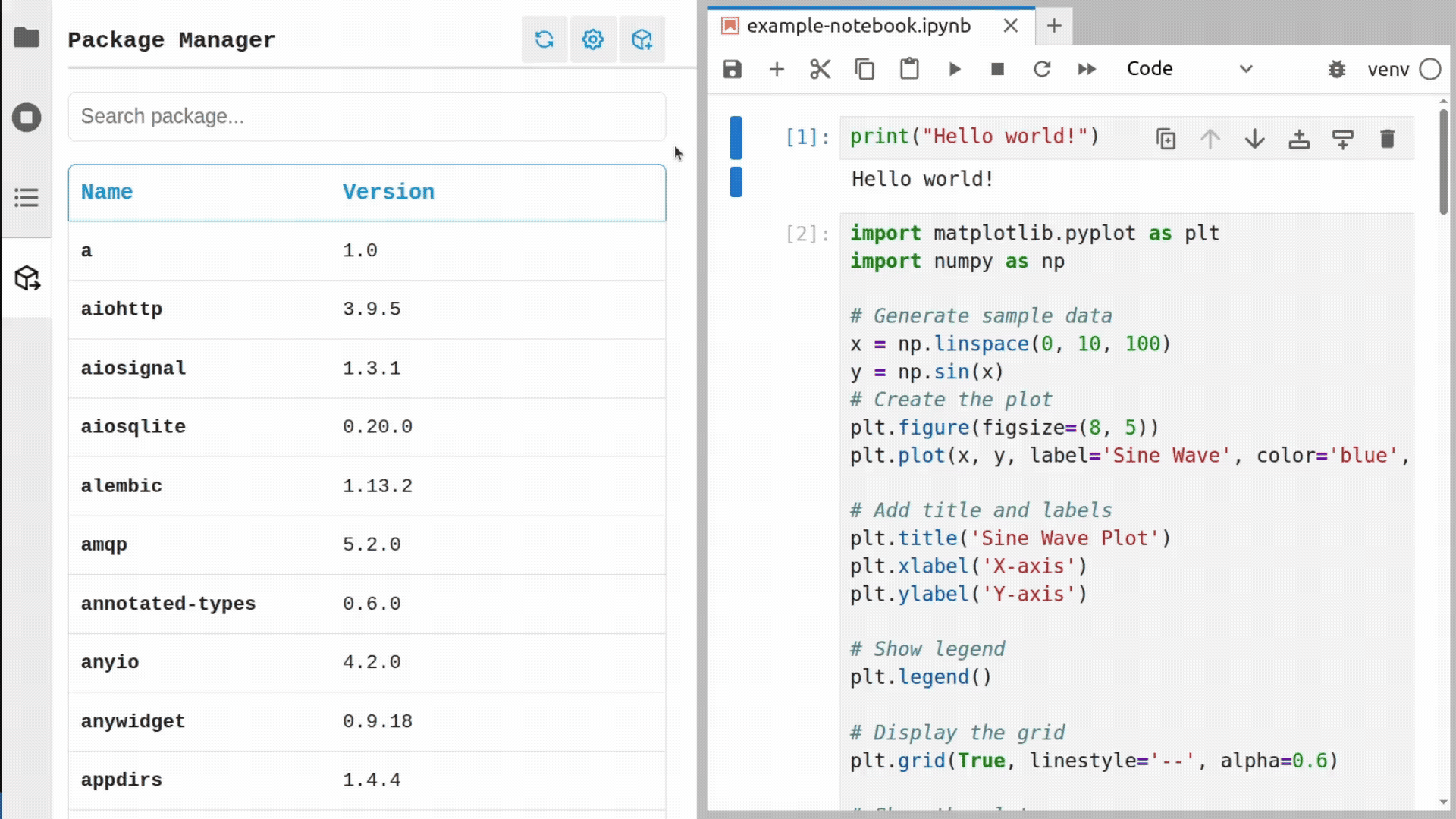Open the file browser in the sidebar

[27, 36]
